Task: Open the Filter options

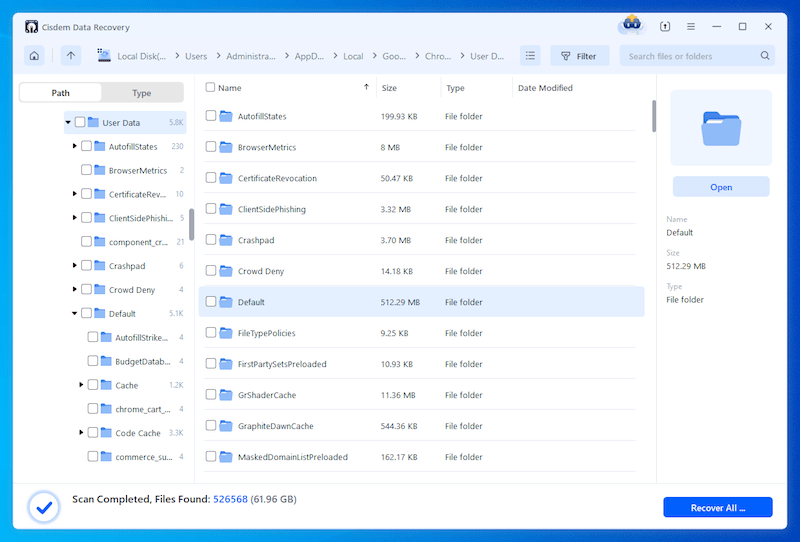Action: [580, 56]
